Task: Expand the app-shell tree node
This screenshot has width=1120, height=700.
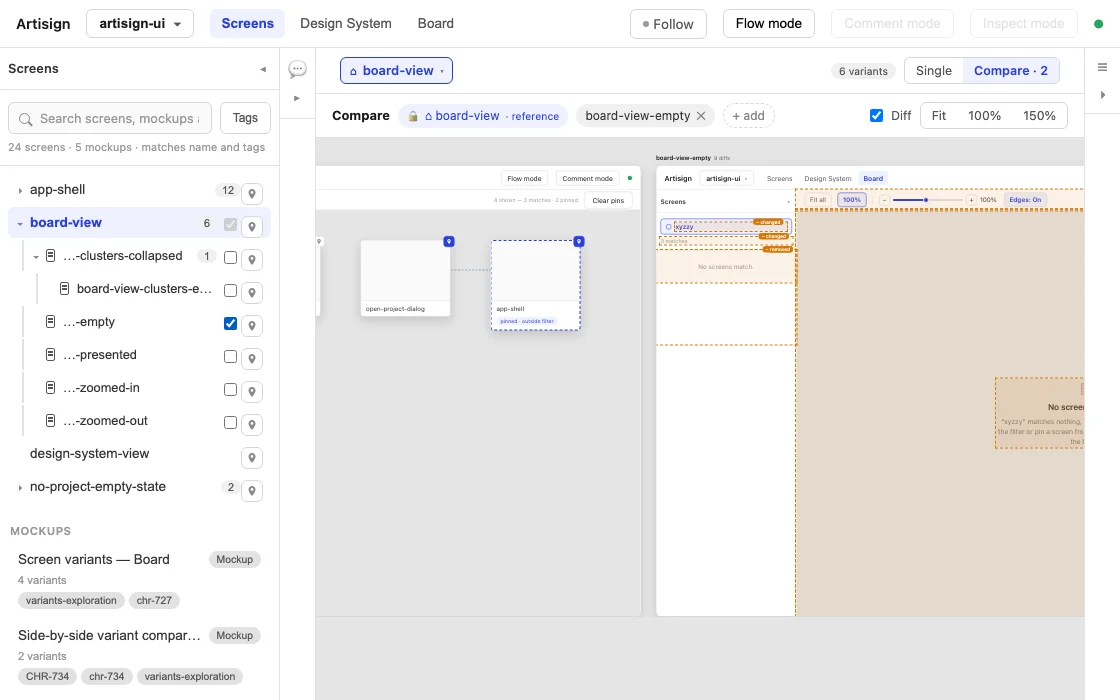Action: pos(20,191)
